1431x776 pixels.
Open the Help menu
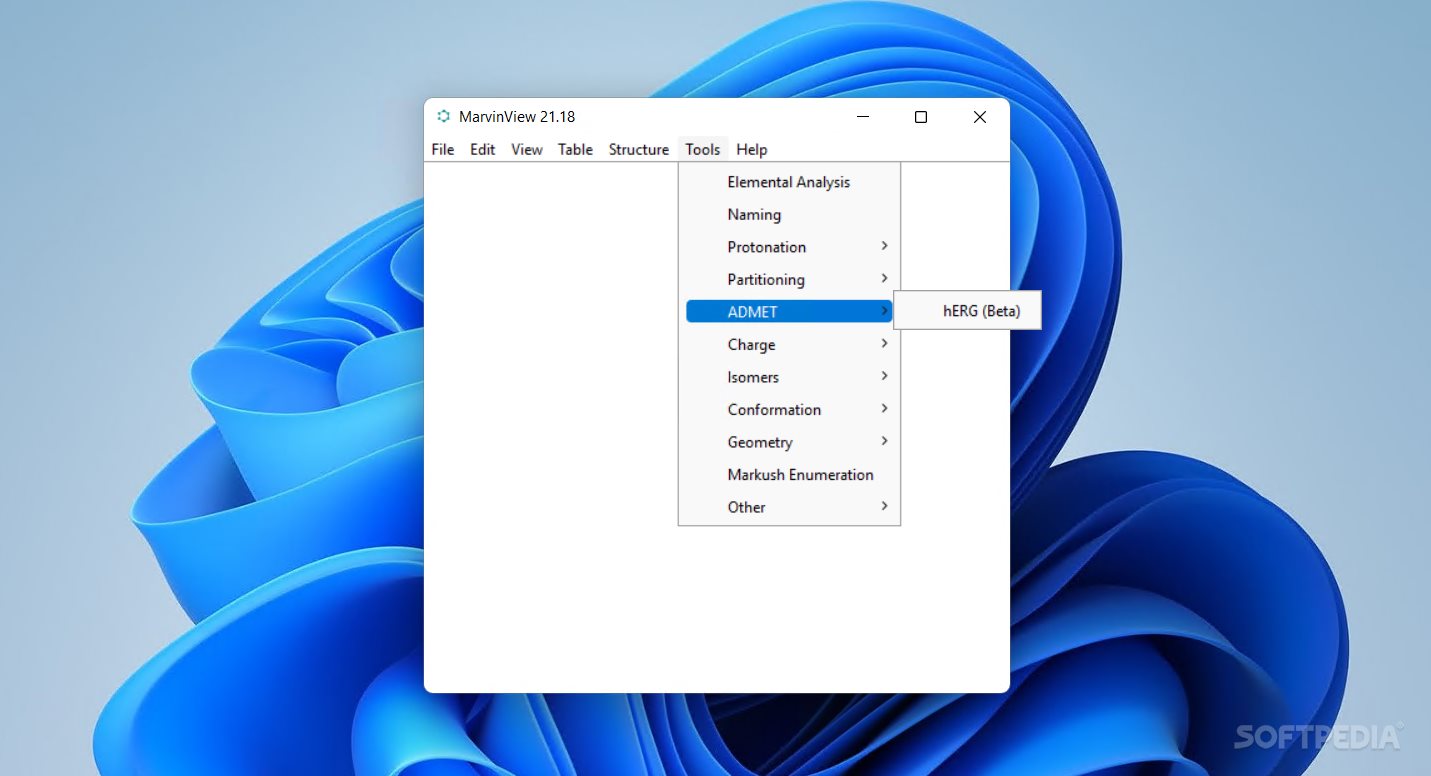click(751, 149)
